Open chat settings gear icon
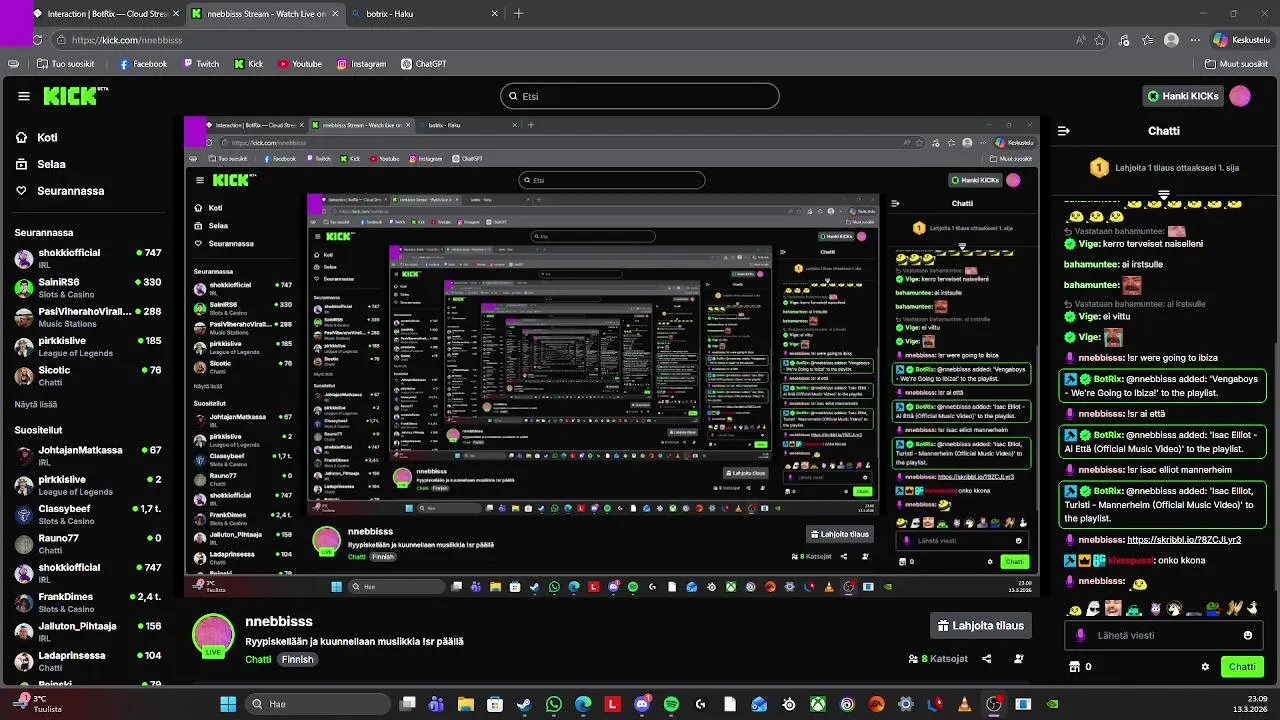Viewport: 1280px width, 720px height. [1205, 667]
